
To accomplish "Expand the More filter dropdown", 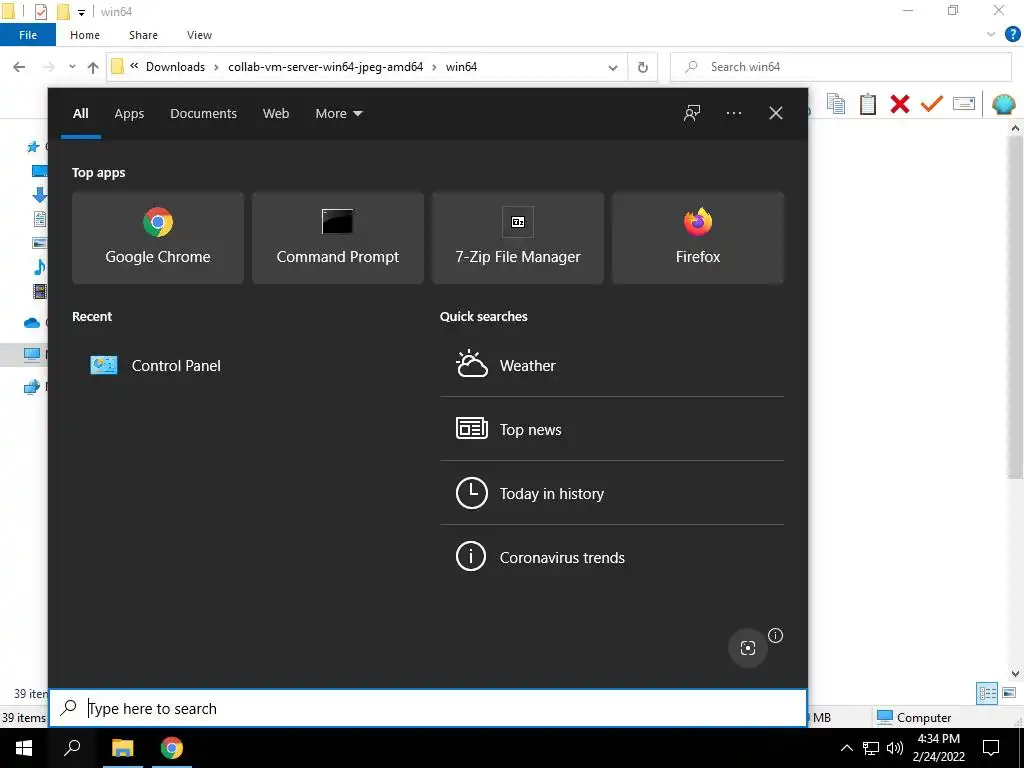I will click(x=338, y=114).
